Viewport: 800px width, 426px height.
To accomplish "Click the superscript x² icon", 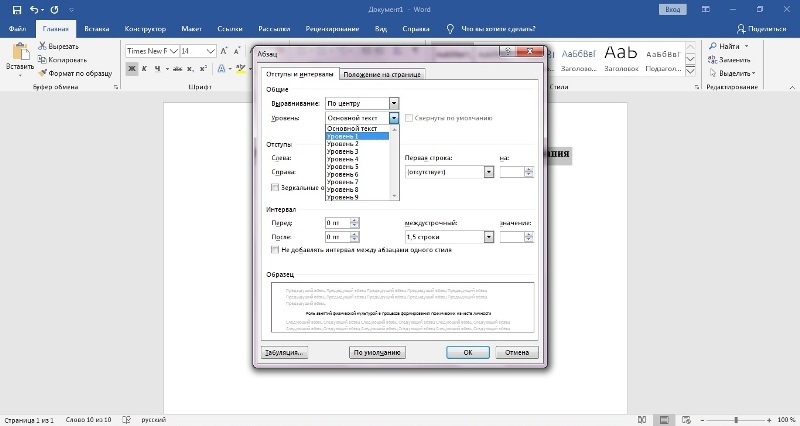I will pos(201,68).
